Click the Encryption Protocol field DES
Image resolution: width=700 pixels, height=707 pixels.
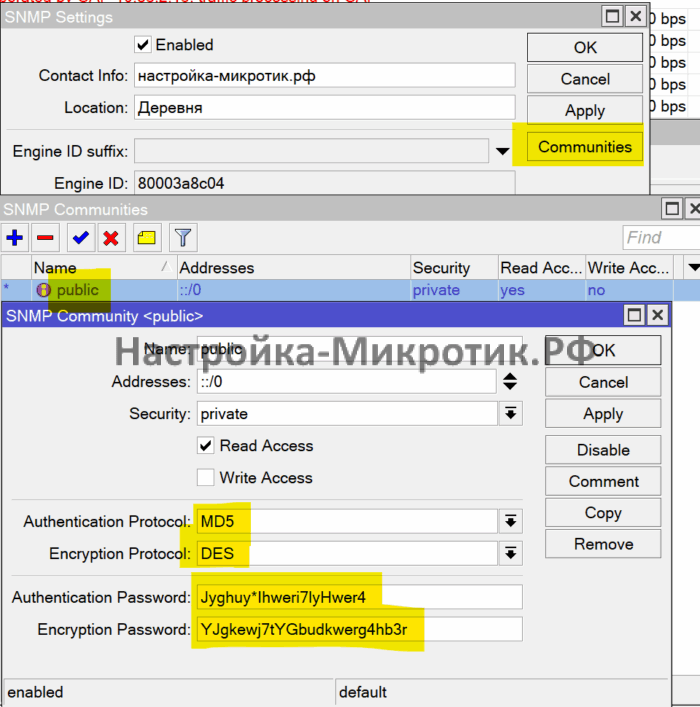[x=347, y=553]
